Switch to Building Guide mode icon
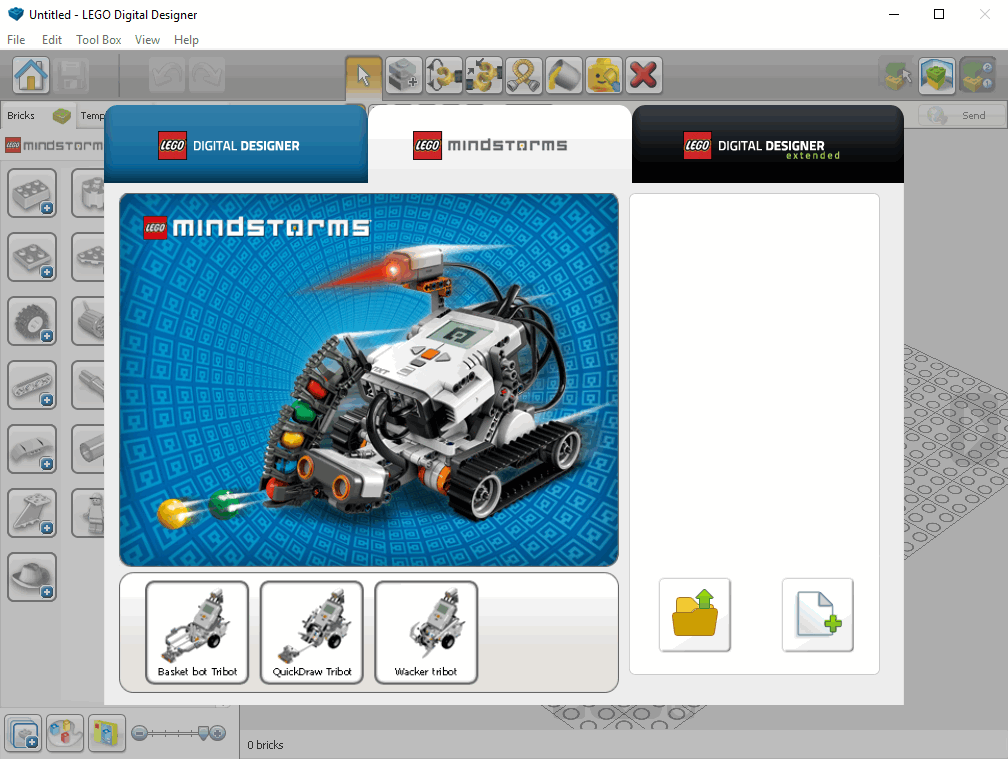This screenshot has height=759, width=1008. click(978, 75)
